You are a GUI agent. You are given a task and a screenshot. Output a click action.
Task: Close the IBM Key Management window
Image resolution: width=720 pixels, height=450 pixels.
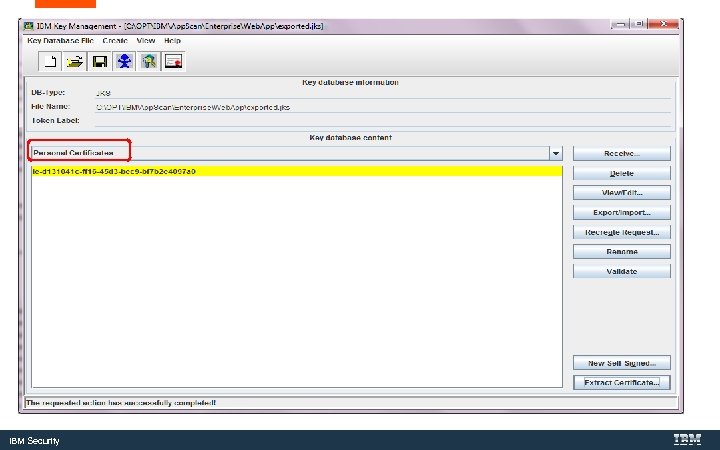point(663,24)
